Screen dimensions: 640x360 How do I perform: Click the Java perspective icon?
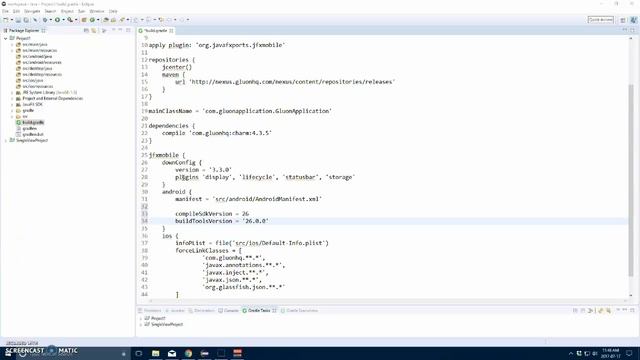click(x=633, y=20)
